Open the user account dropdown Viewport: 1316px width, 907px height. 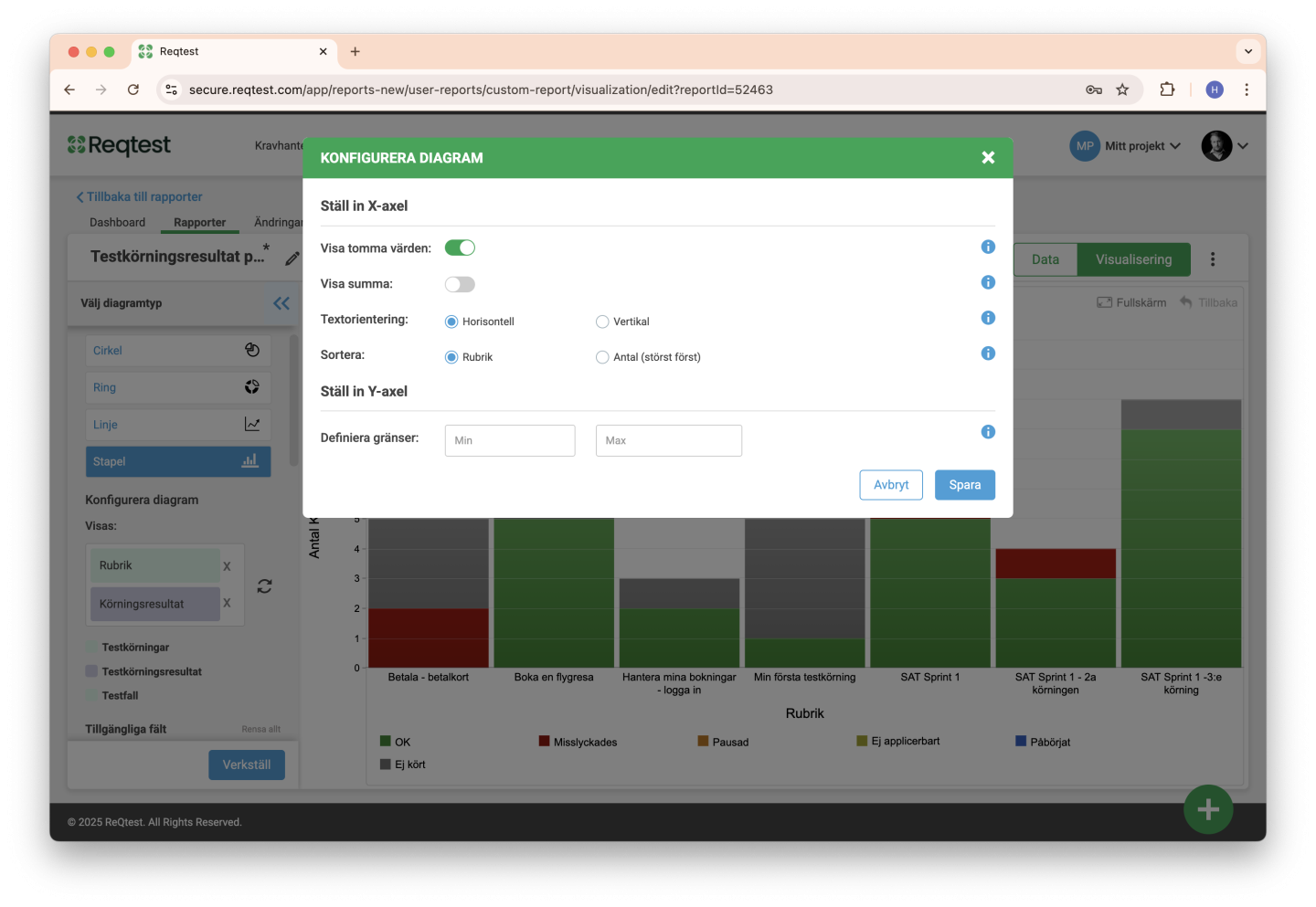pos(1225,146)
